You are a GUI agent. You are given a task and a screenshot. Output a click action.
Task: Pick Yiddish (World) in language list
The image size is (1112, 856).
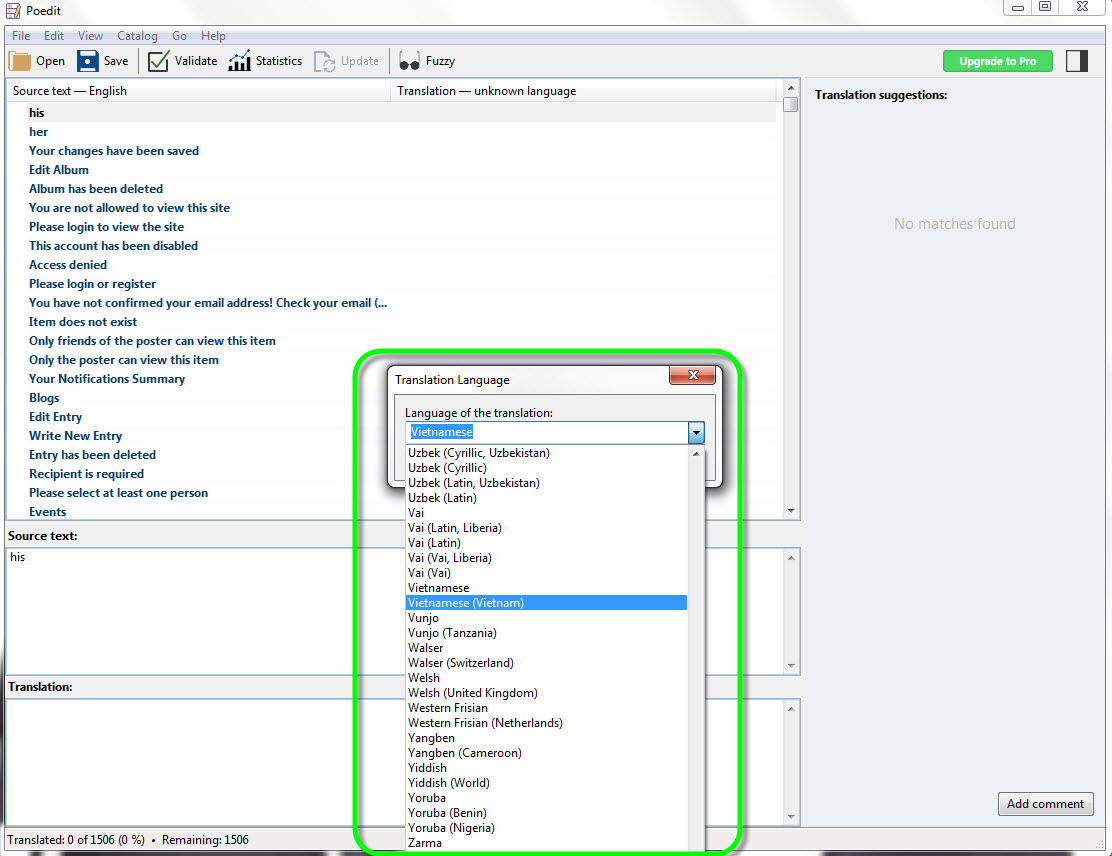[449, 783]
